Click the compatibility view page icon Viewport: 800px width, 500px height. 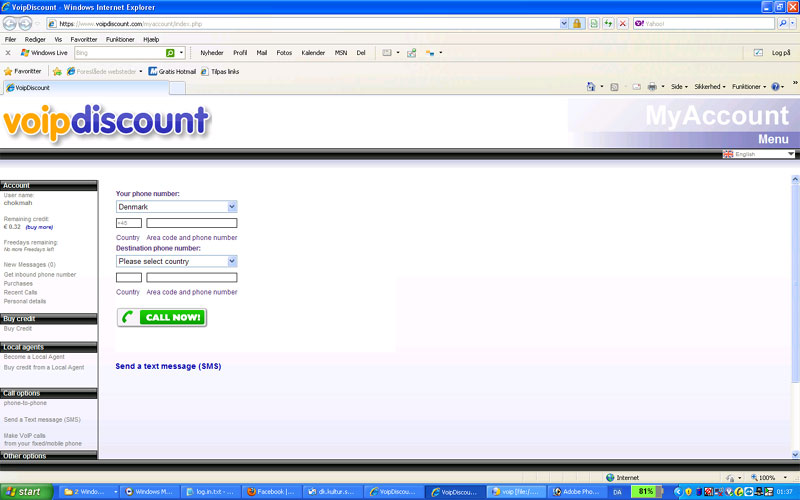click(594, 23)
